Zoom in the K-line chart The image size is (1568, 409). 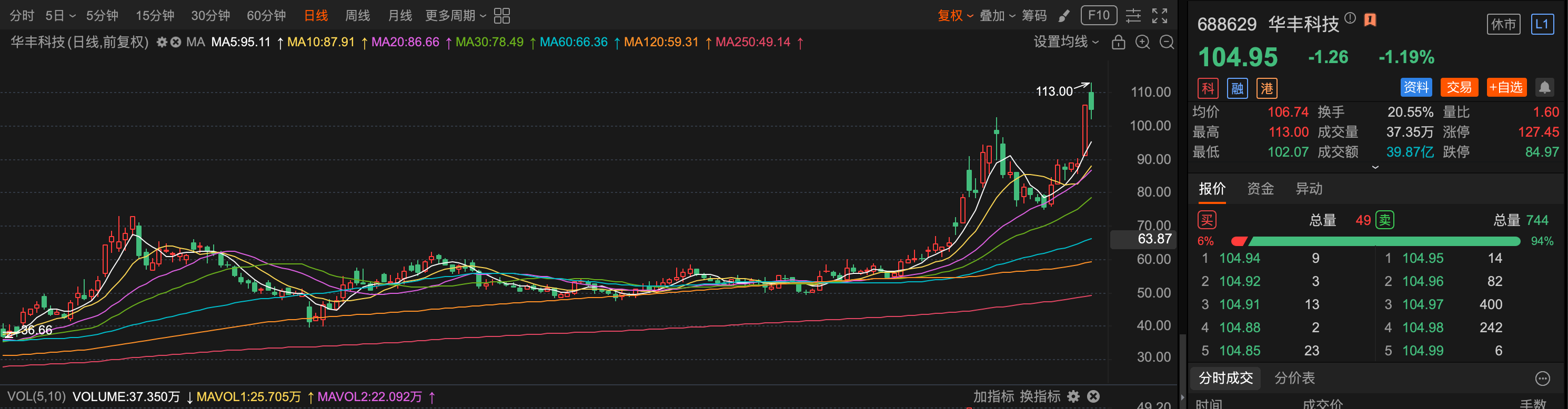point(1142,42)
